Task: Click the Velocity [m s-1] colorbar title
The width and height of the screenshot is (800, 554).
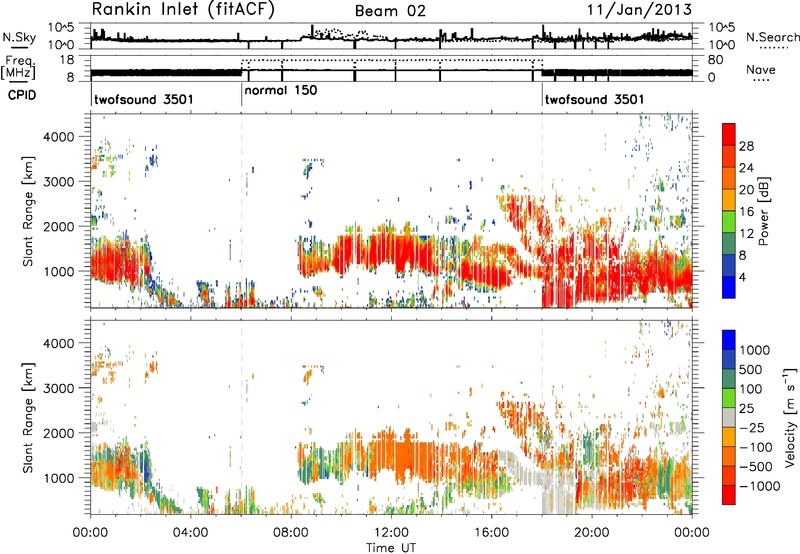Action: pos(790,417)
